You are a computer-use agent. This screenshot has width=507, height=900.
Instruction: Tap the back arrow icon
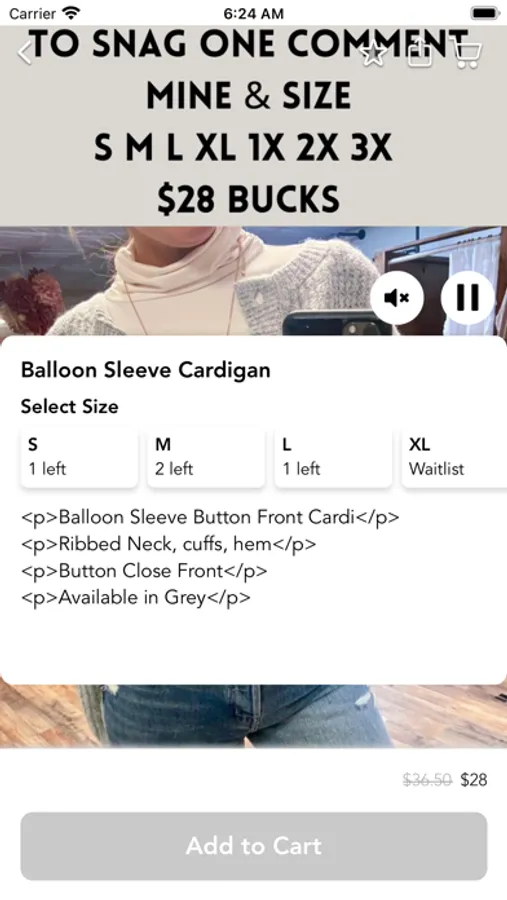(25, 53)
